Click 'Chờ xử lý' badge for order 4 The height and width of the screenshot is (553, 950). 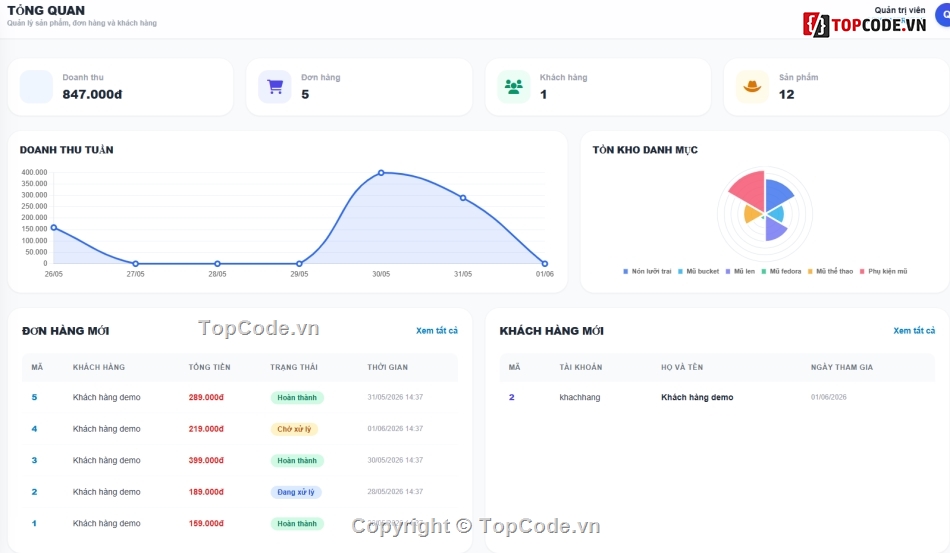pyautogui.click(x=294, y=429)
